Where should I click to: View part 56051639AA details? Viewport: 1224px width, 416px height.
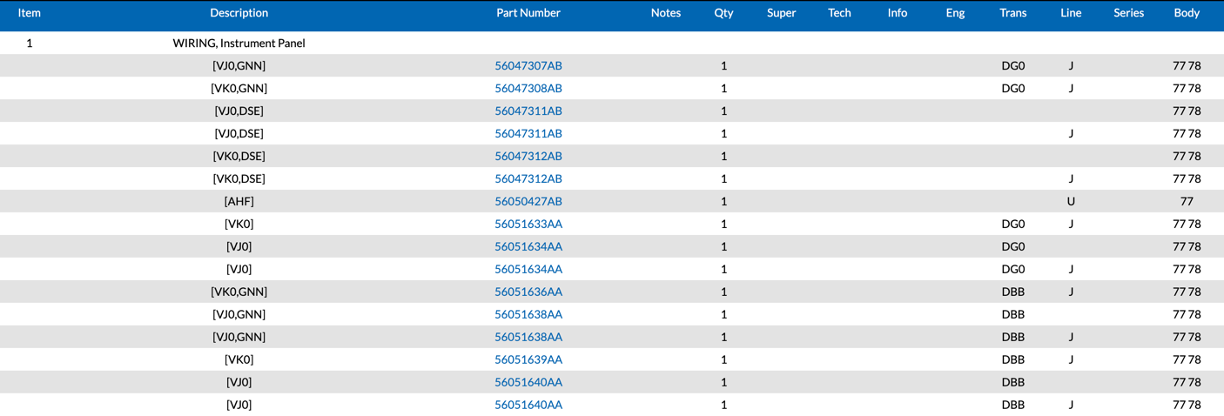click(x=528, y=360)
